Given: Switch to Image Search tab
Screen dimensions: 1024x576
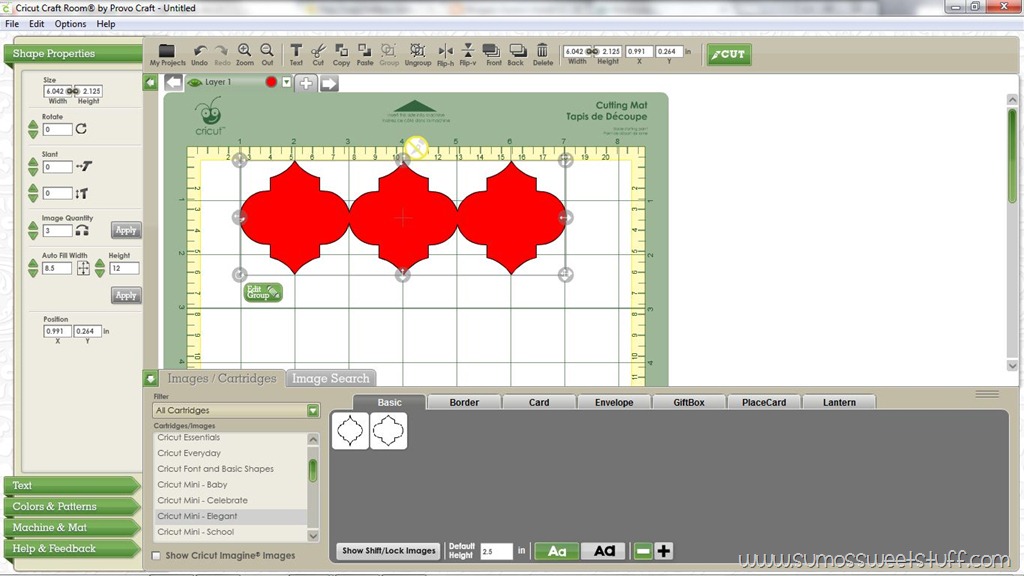Looking at the screenshot, I should pyautogui.click(x=330, y=378).
